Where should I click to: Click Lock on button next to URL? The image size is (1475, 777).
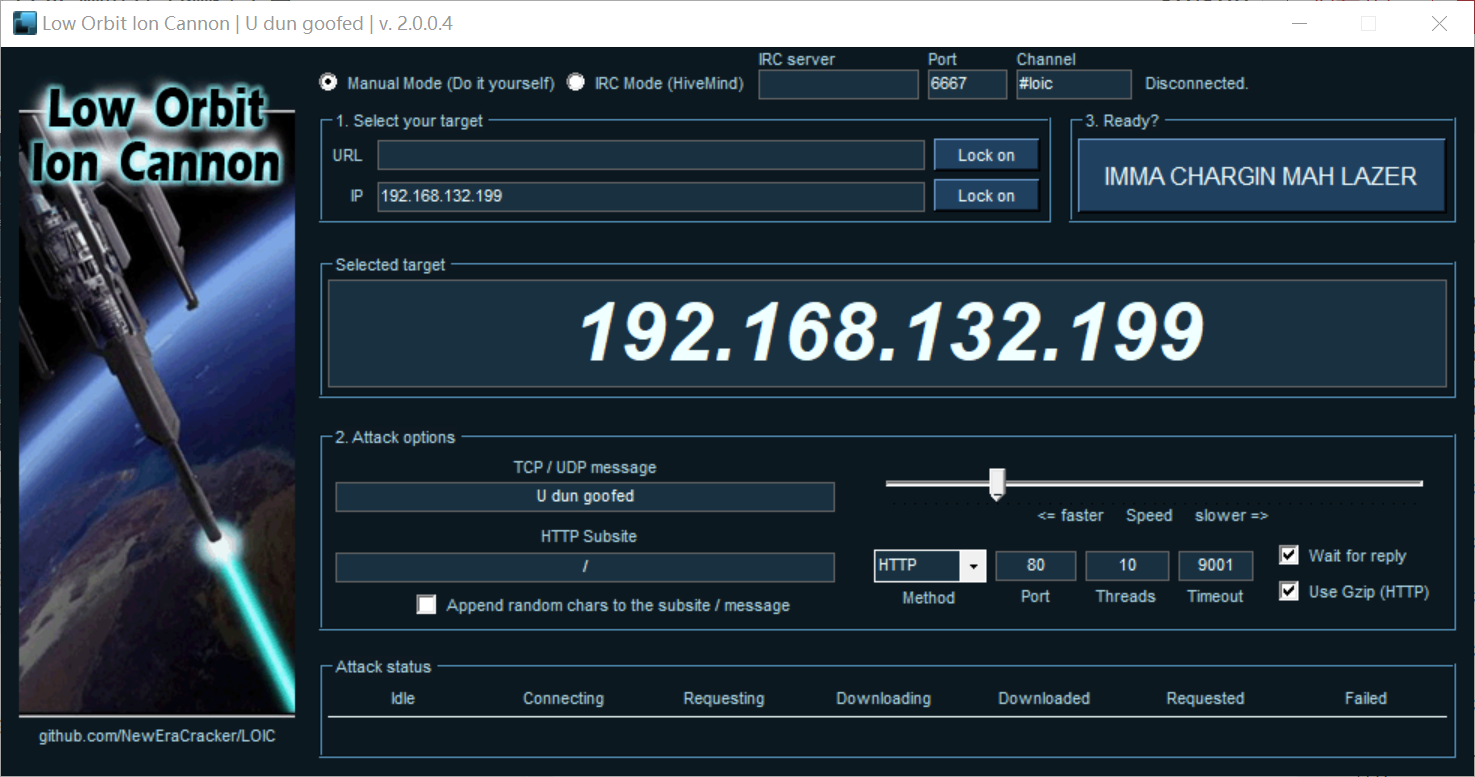[x=986, y=155]
